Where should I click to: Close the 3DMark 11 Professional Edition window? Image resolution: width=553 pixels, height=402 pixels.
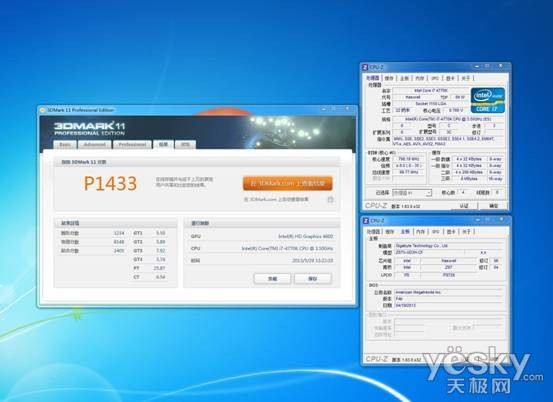347,109
